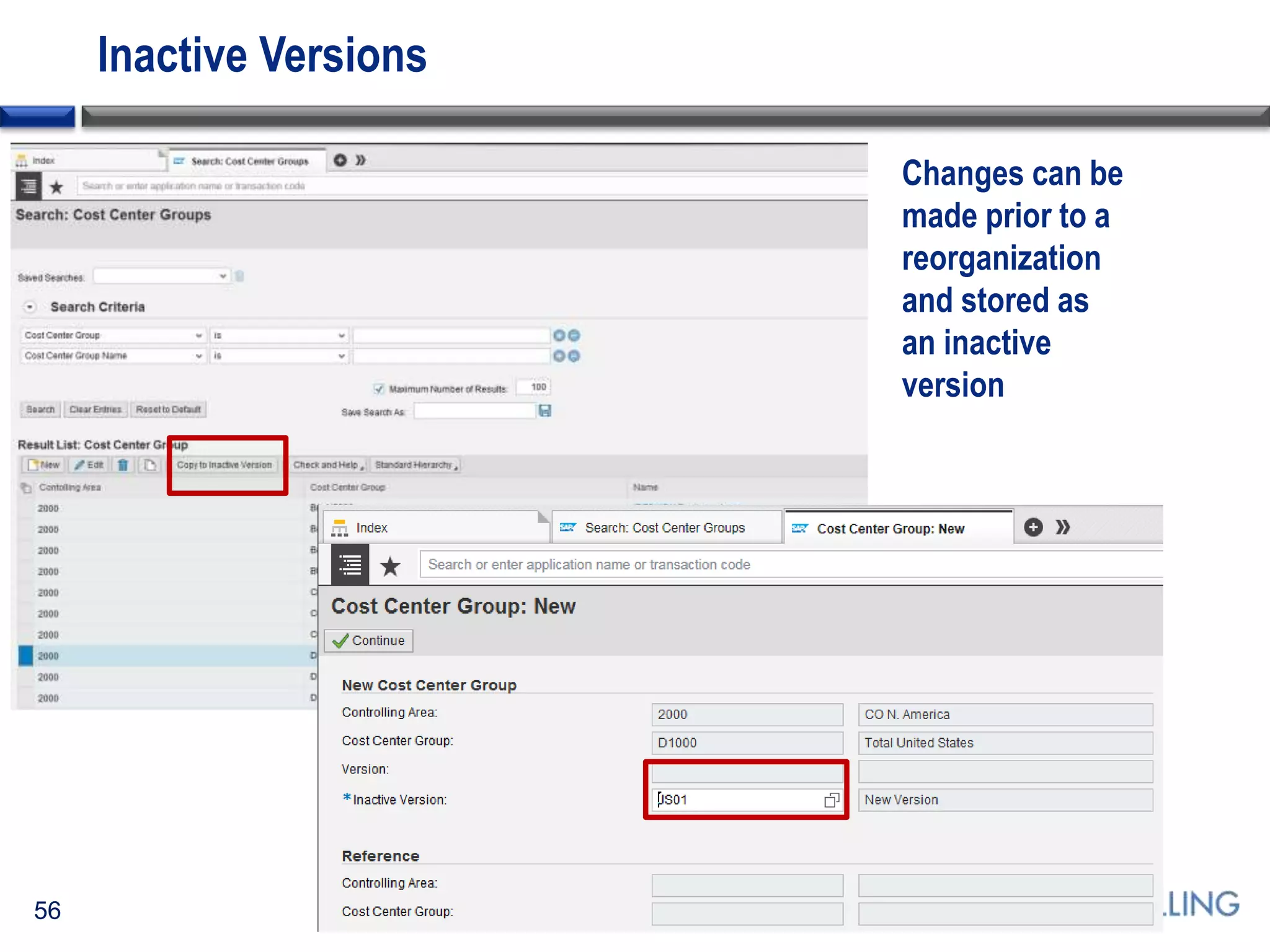
Task: Open navigation menu icon in Search Cost Center Groups window
Action: pyautogui.click(x=29, y=186)
